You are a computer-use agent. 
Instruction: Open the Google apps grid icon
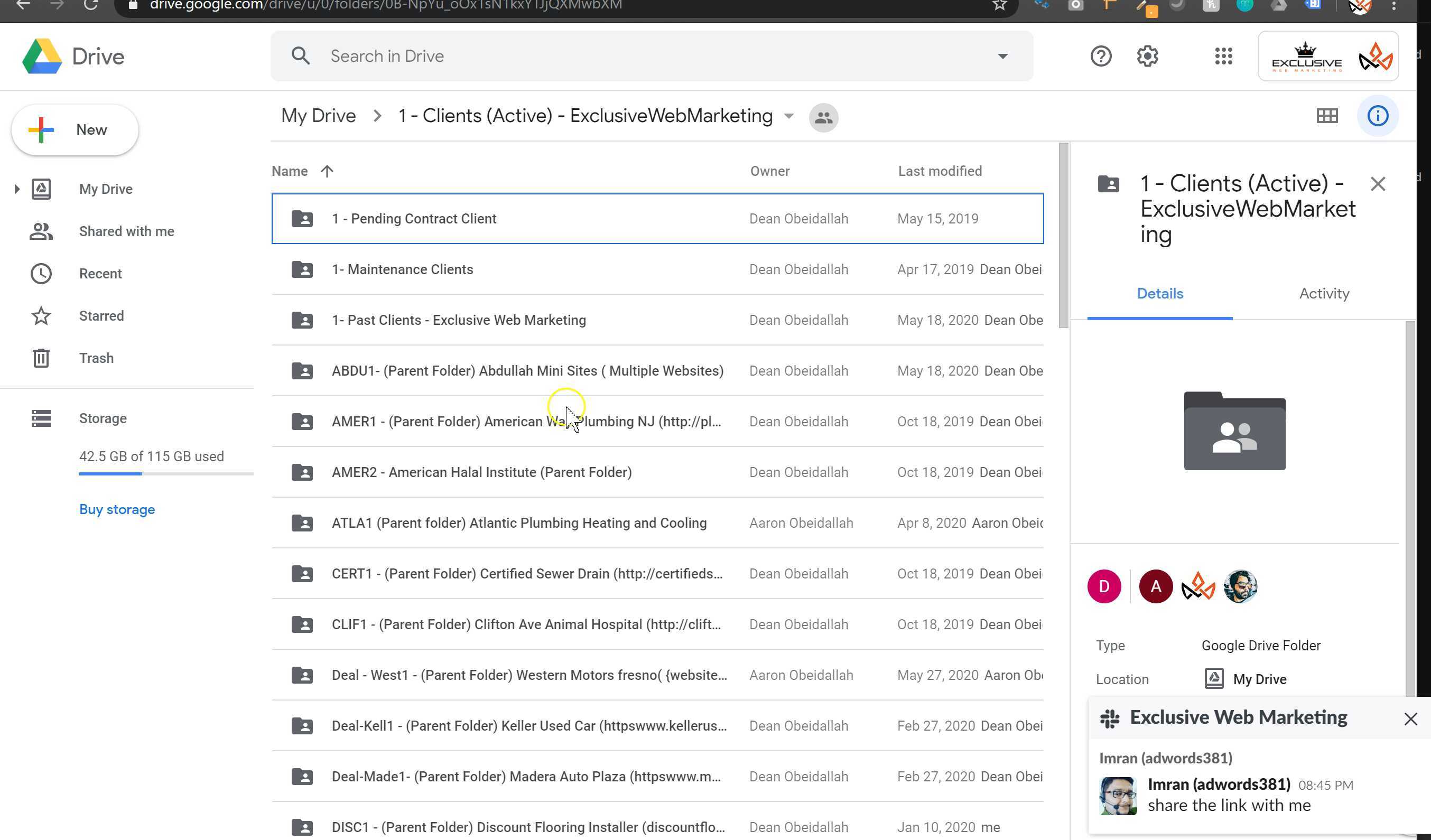(1223, 56)
